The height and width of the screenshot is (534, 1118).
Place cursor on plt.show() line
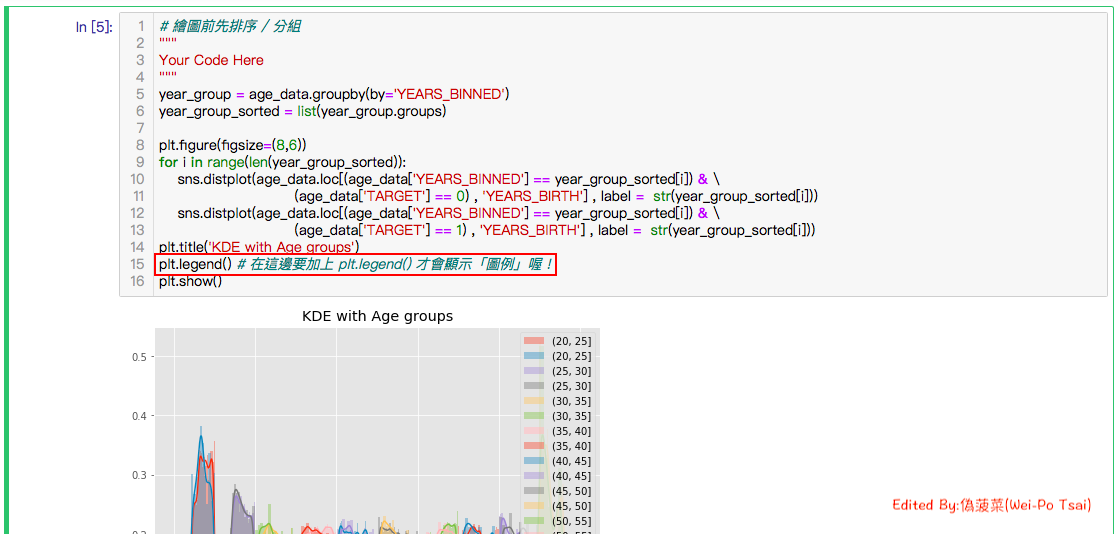(190, 281)
